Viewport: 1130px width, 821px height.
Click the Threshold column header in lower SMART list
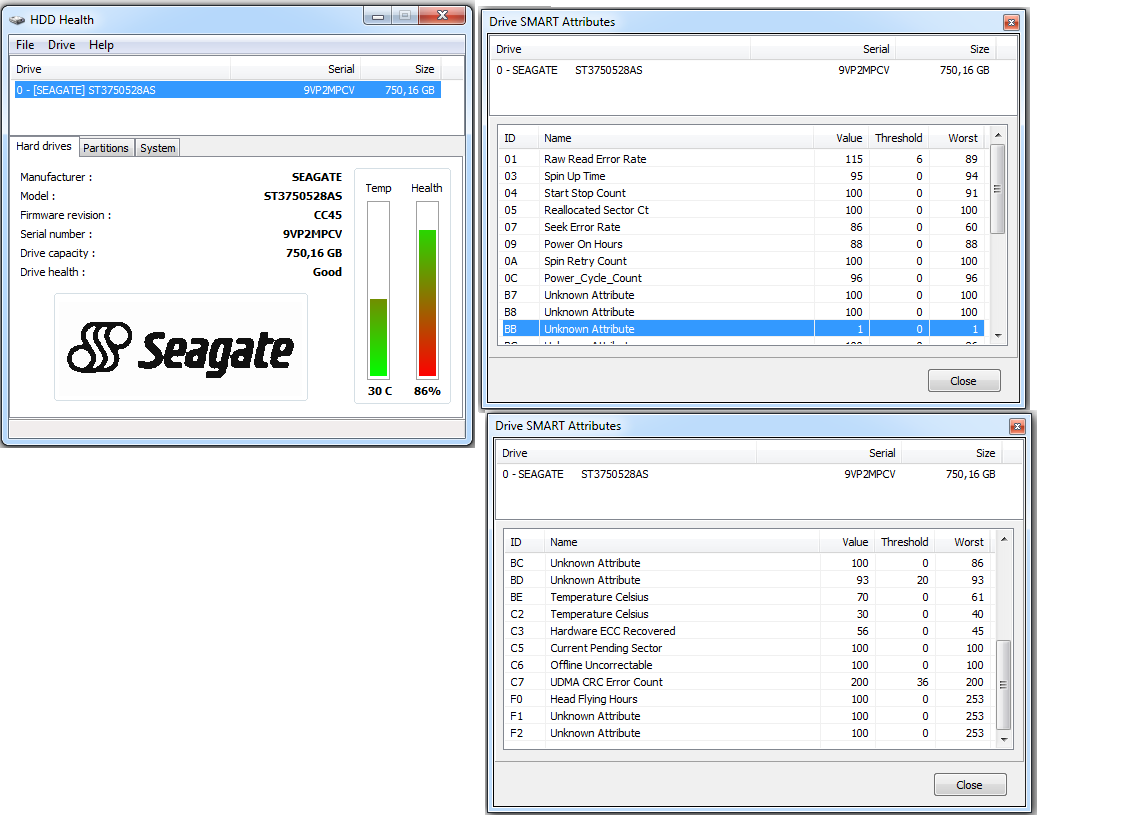click(905, 542)
